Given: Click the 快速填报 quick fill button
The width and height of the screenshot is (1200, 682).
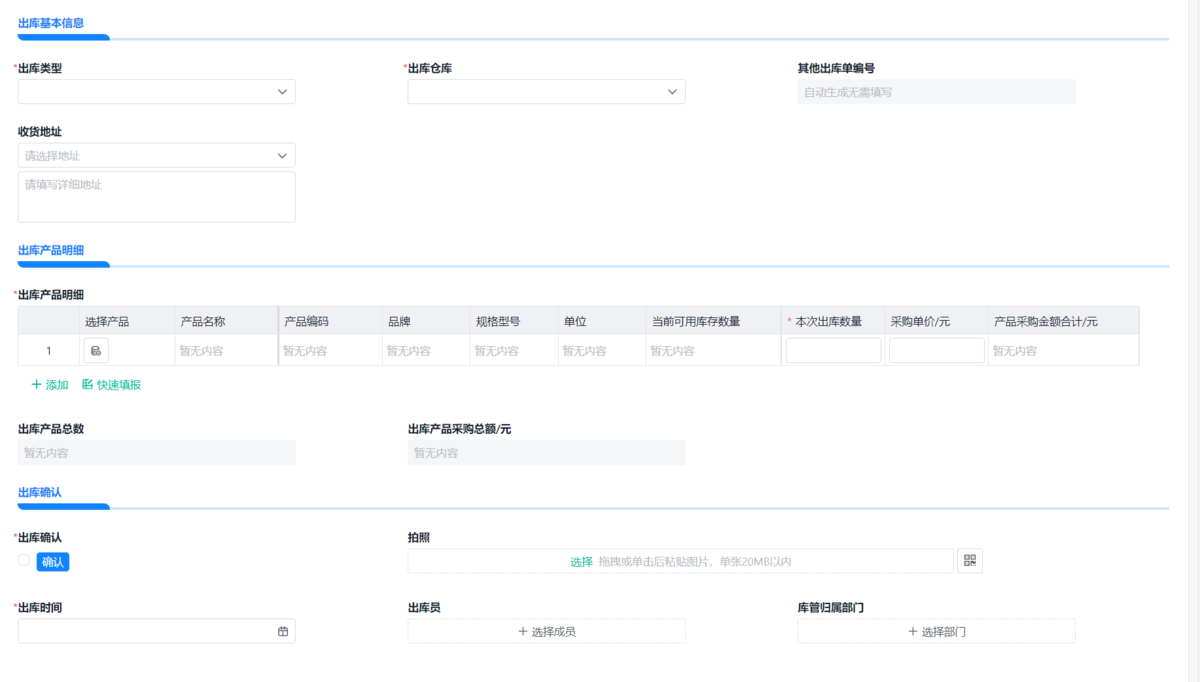Looking at the screenshot, I should [x=111, y=385].
